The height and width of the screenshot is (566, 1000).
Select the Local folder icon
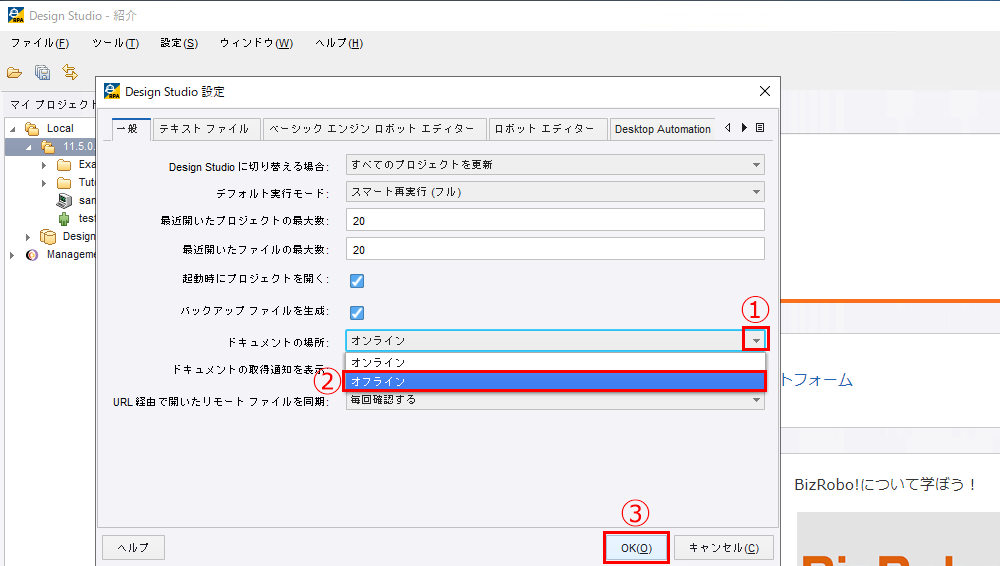[x=32, y=128]
